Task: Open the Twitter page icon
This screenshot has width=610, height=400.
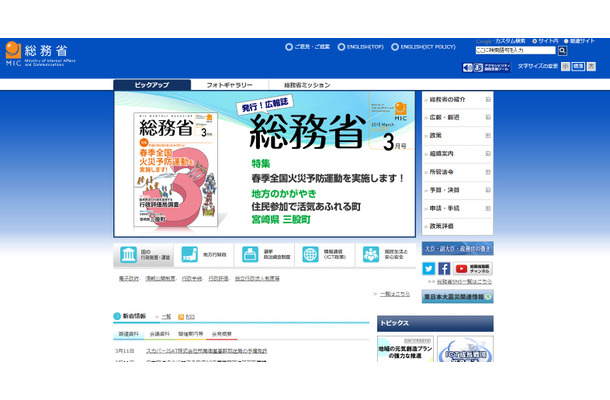Action: tap(429, 268)
